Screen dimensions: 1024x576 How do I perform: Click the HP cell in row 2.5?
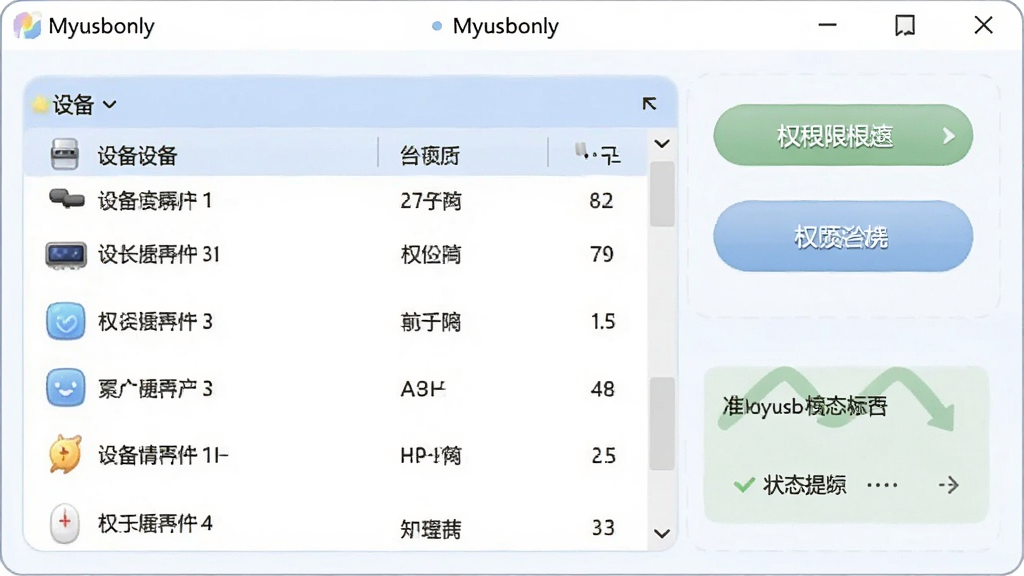[431, 455]
